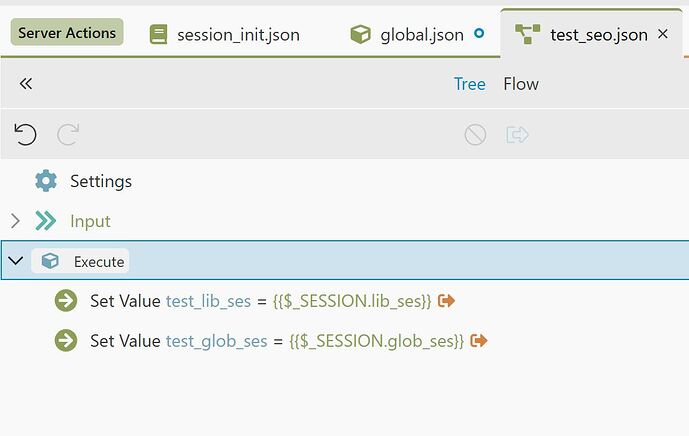Click the Settings gear icon

click(46, 181)
